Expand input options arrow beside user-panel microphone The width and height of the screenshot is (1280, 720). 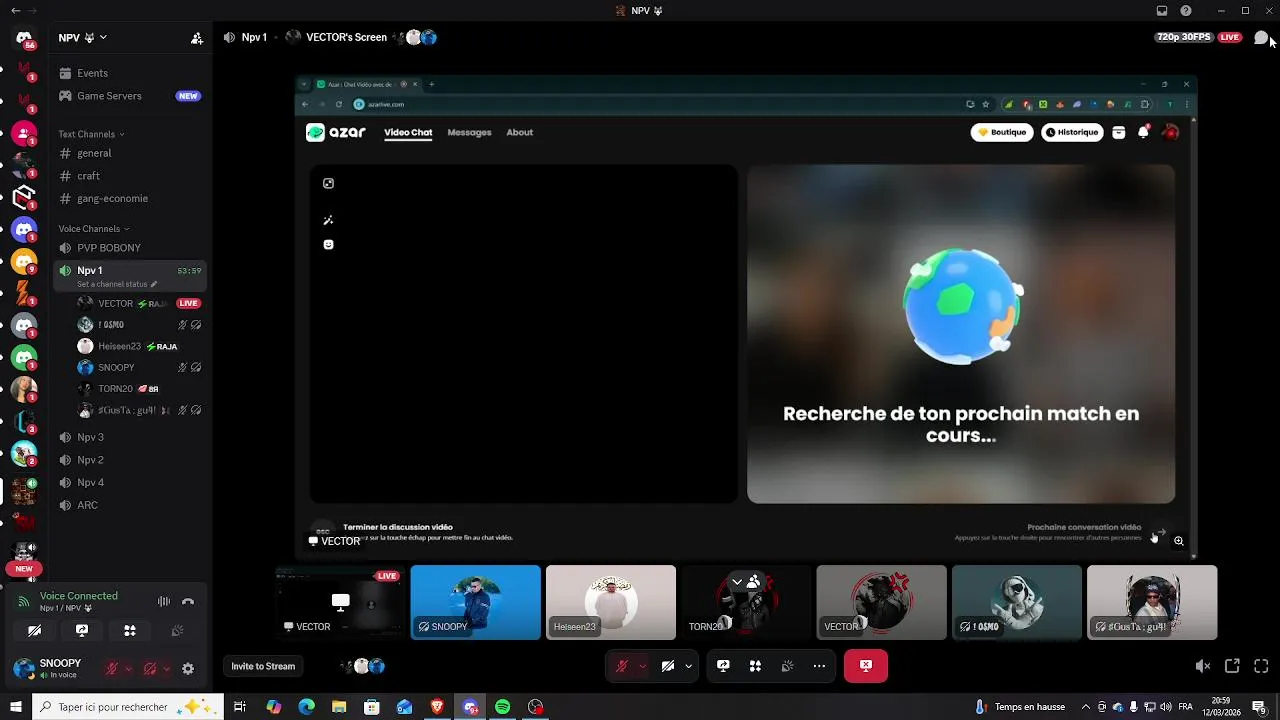[x=128, y=669]
